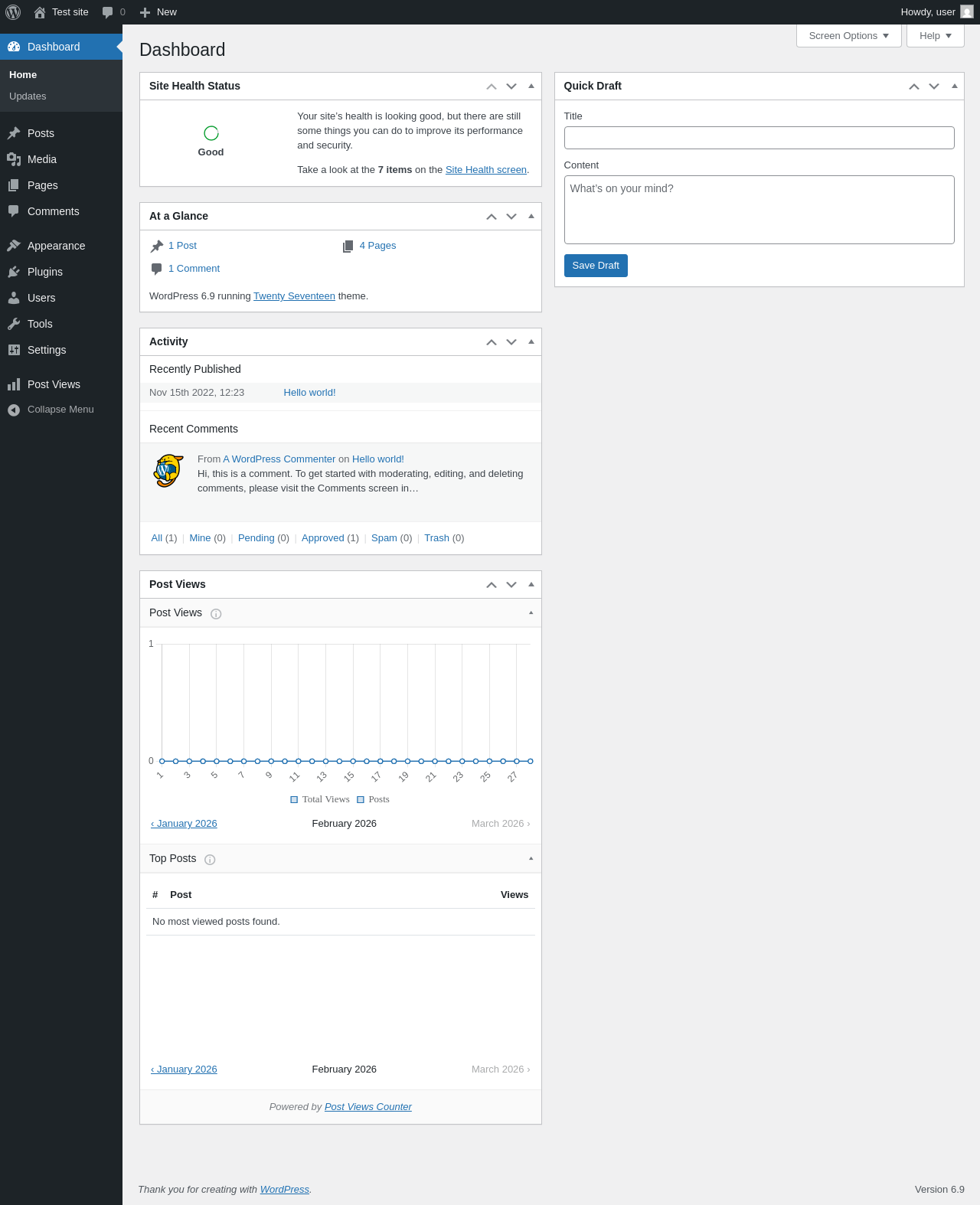
Task: Click the Save Draft button
Action: (596, 266)
